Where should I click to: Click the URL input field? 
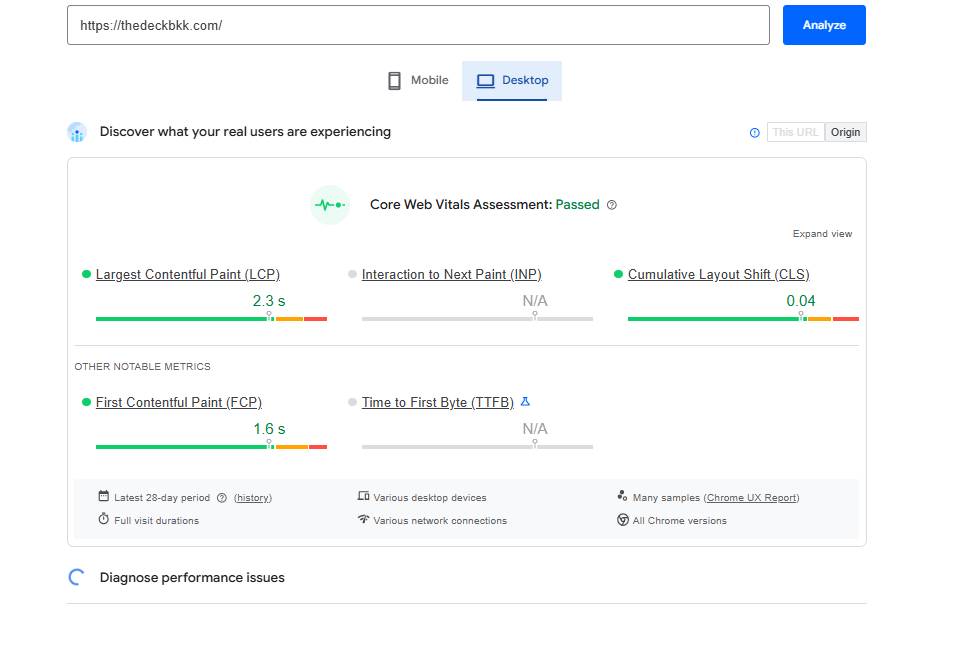tap(418, 25)
